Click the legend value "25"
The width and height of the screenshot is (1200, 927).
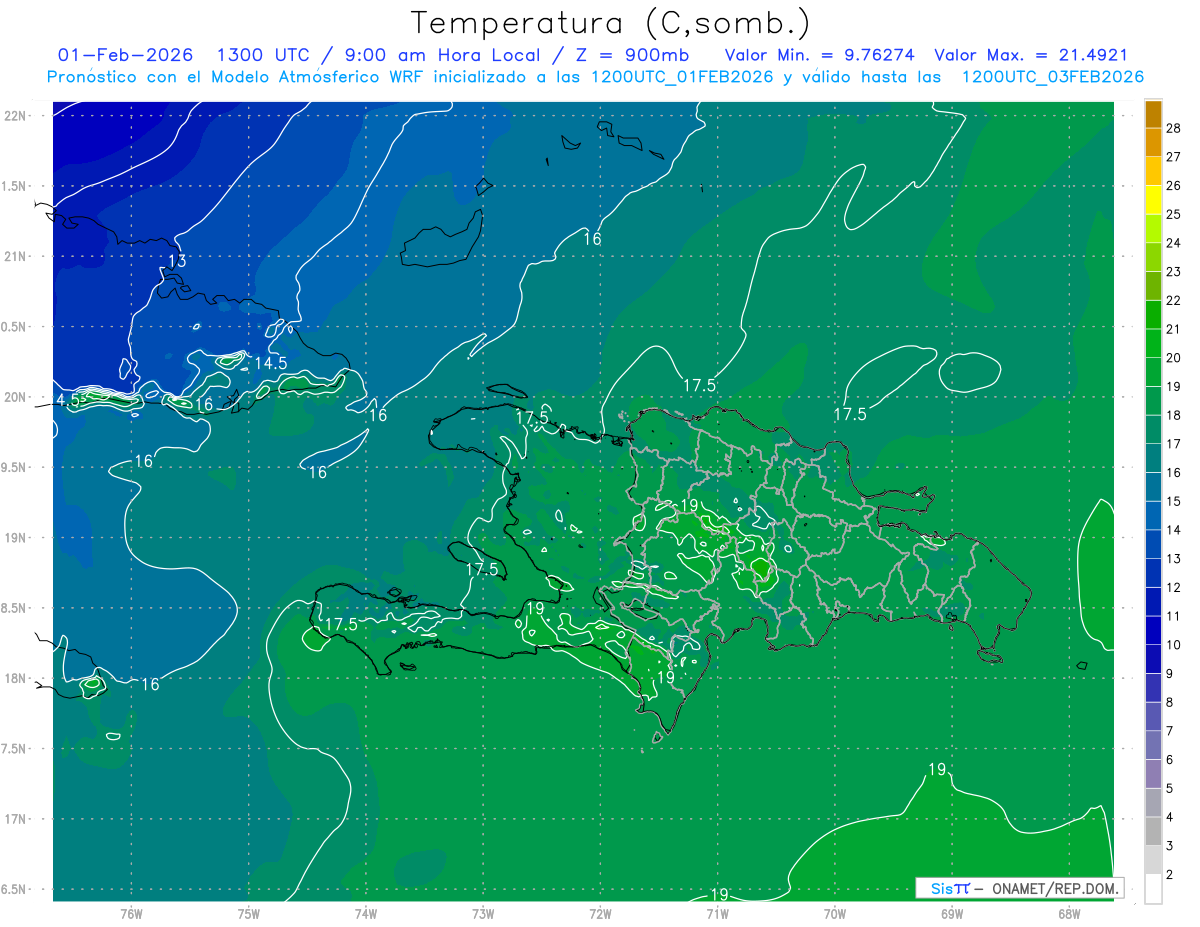tap(1174, 214)
